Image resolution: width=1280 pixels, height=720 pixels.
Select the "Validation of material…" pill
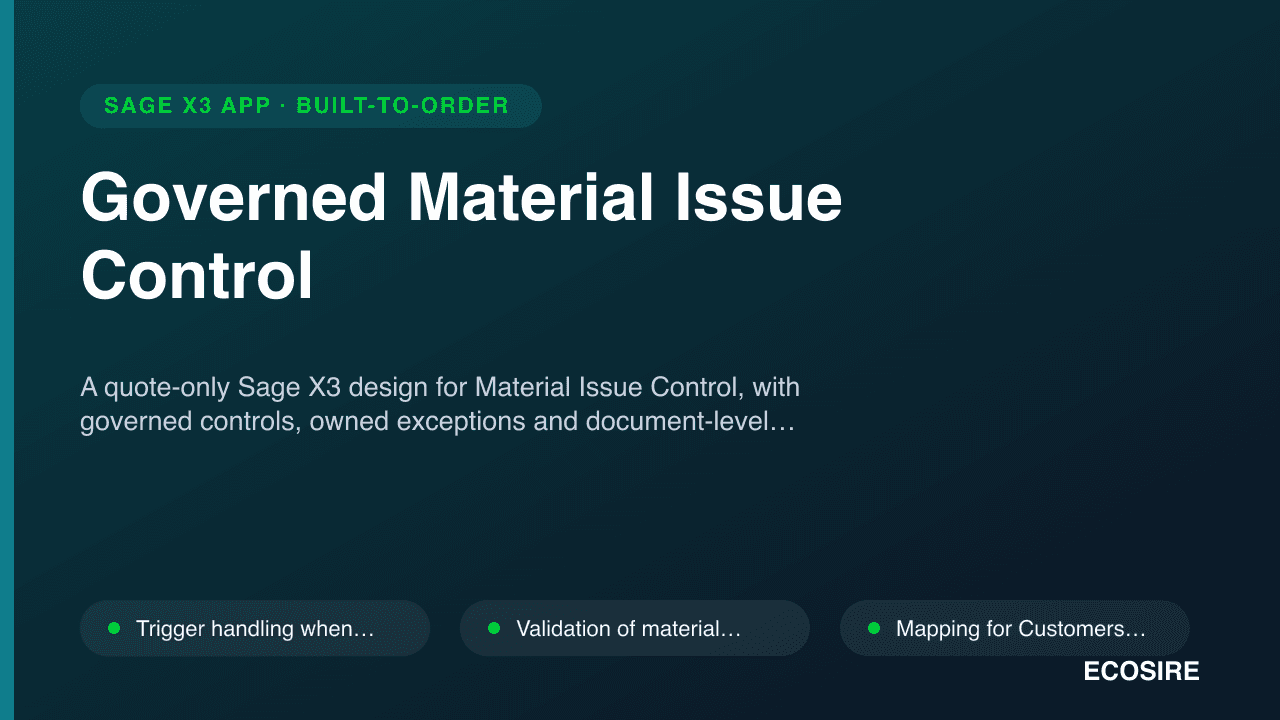(x=635, y=628)
